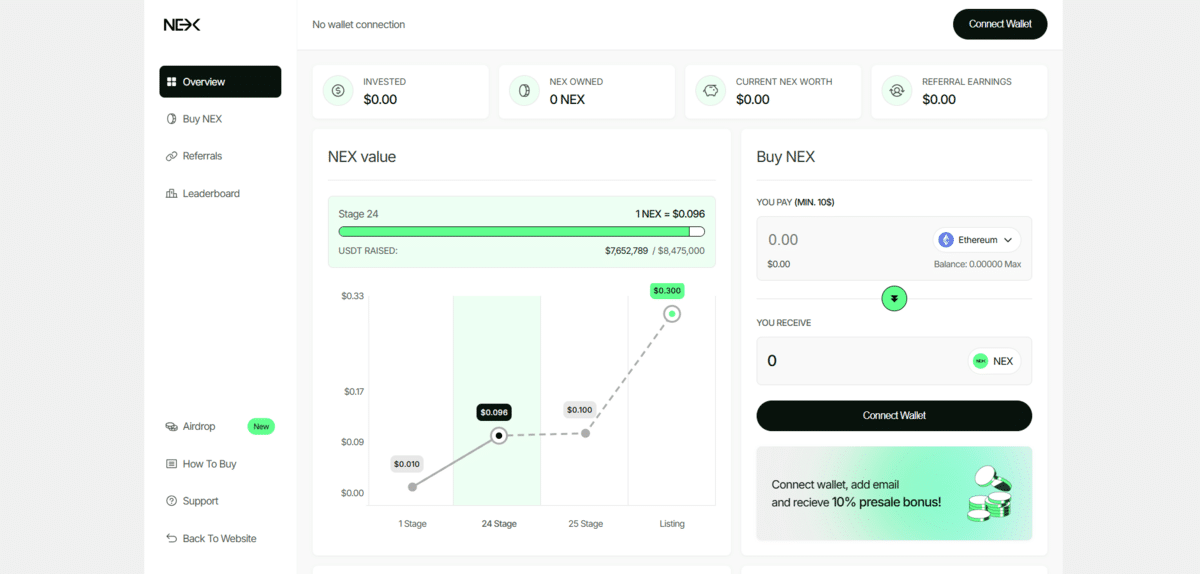
Task: Click Connect Wallet in Buy NEX panel
Action: [x=894, y=416]
